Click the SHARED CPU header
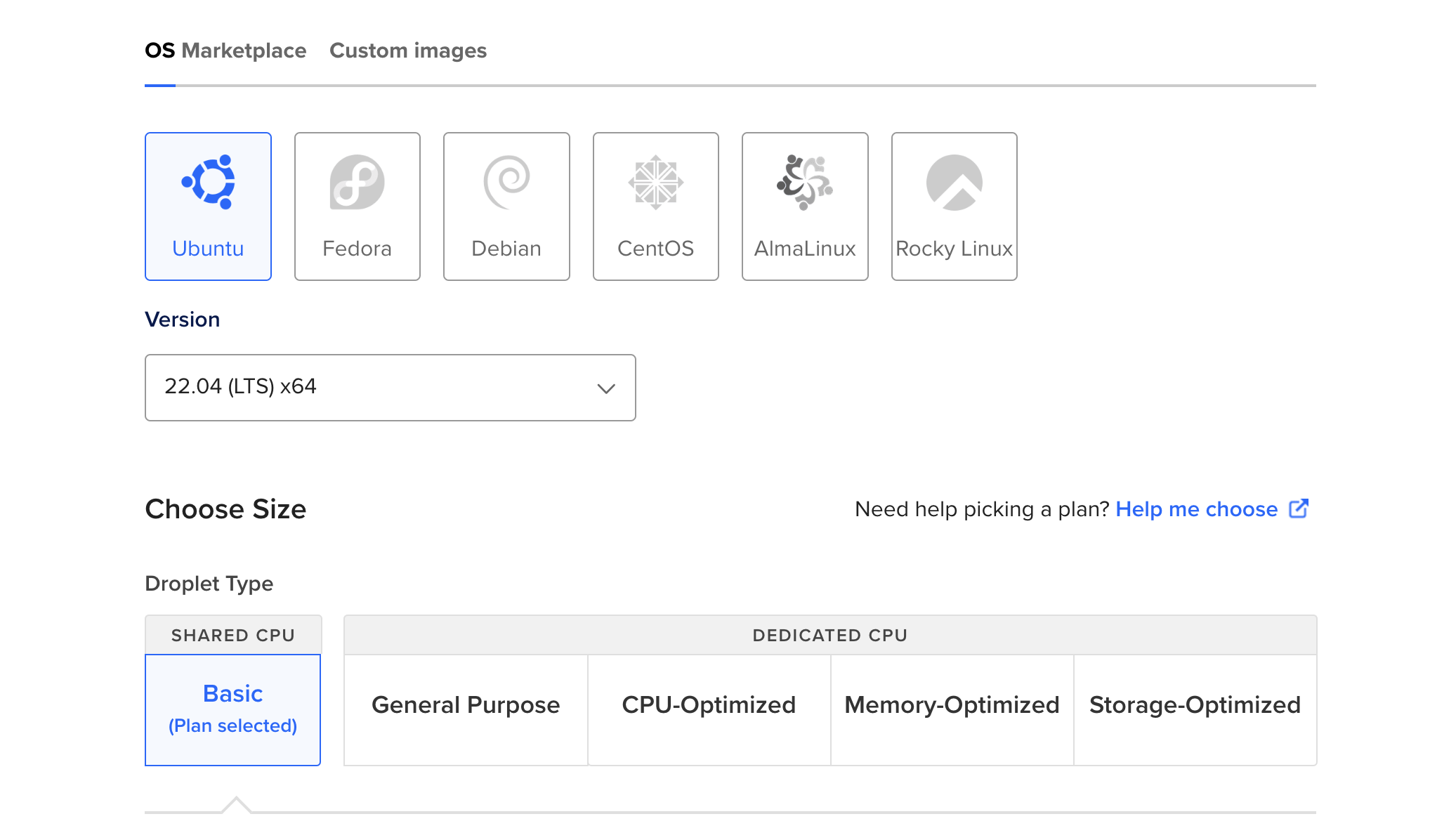This screenshot has height=840, width=1430. pos(233,636)
